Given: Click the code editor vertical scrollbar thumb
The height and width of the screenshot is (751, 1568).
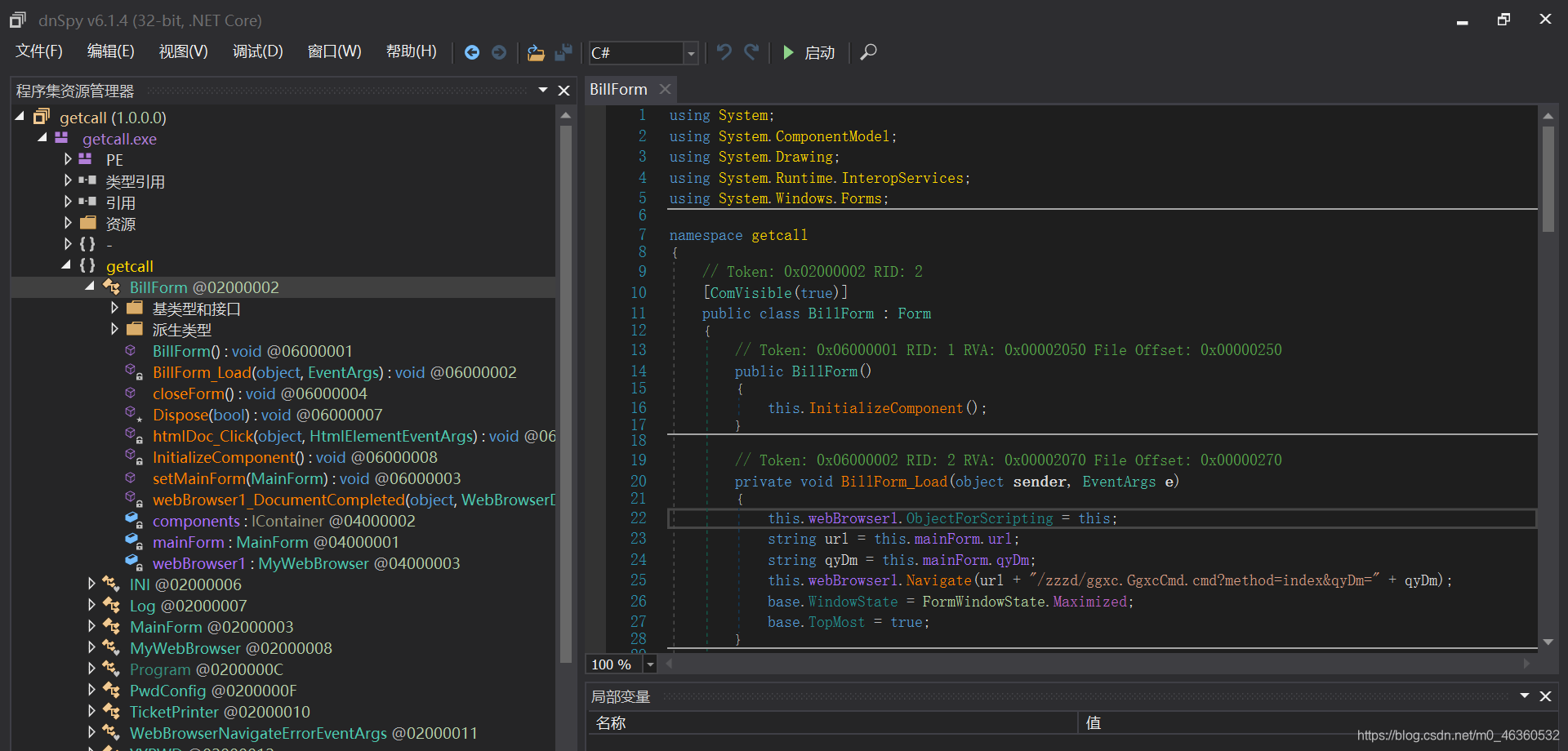Looking at the screenshot, I should coord(1548,178).
